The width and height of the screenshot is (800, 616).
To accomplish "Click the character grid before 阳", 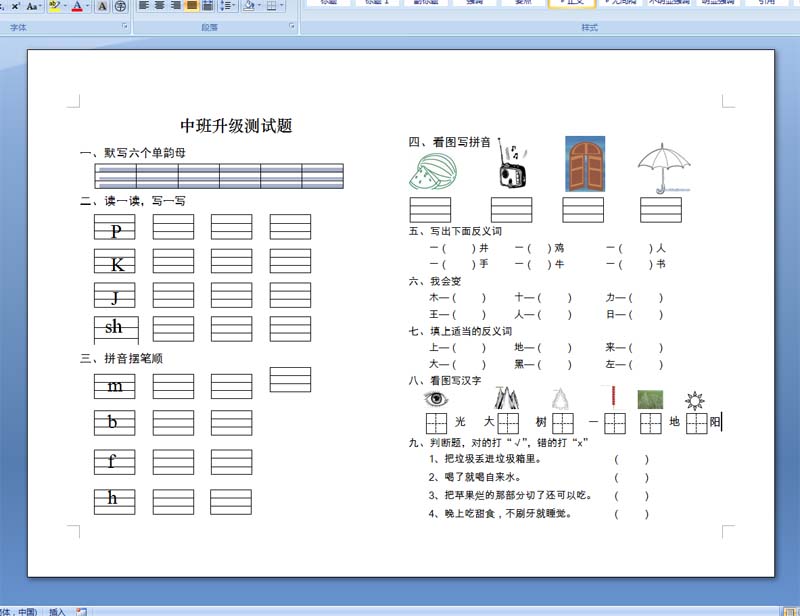I will pyautogui.click(x=697, y=424).
